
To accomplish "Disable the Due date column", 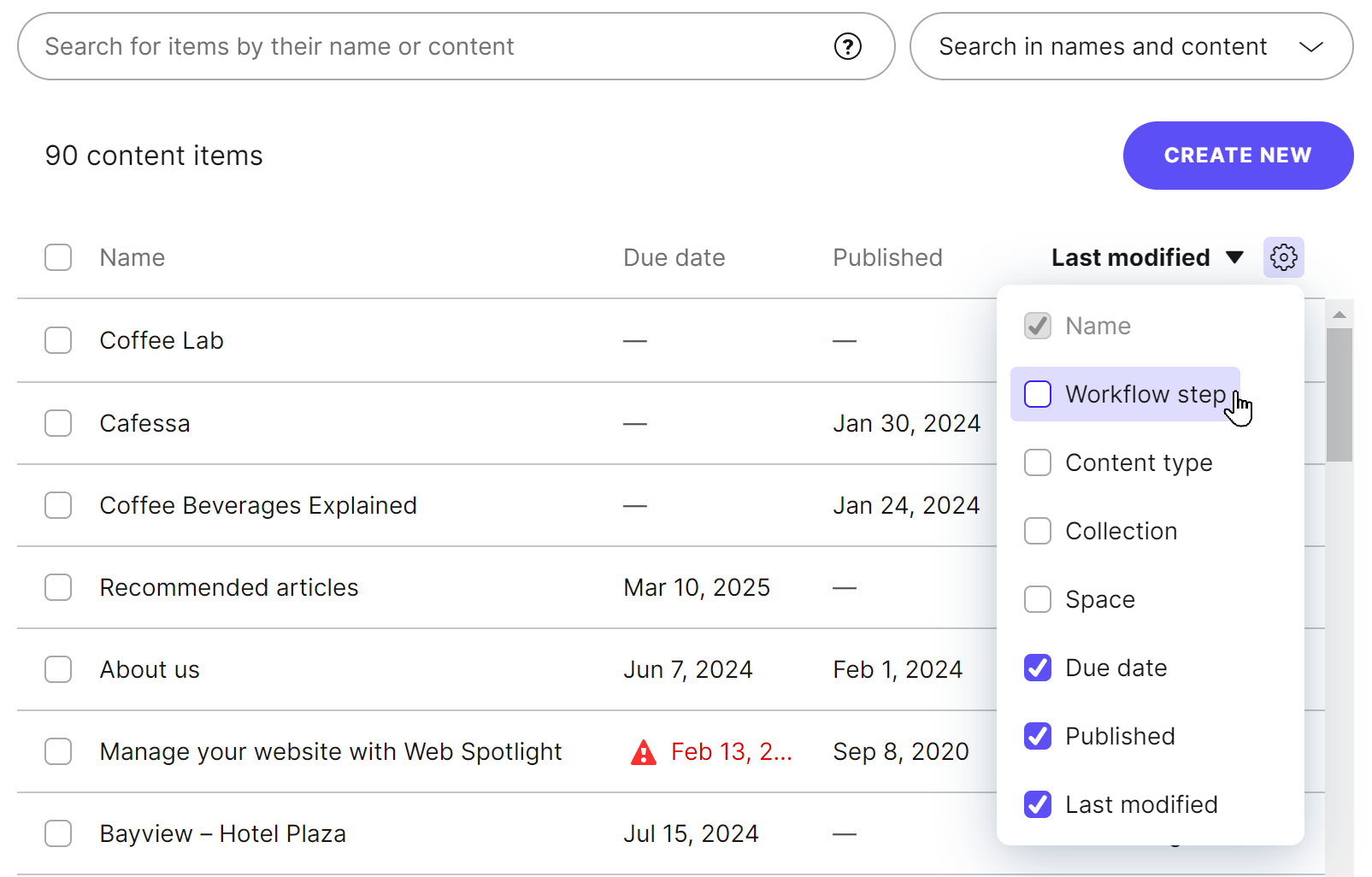I will tap(1037, 668).
